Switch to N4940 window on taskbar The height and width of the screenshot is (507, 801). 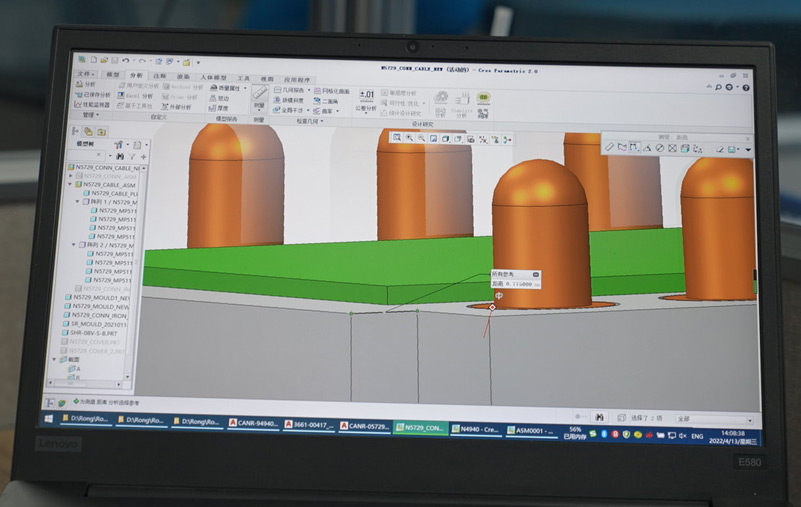coord(476,427)
